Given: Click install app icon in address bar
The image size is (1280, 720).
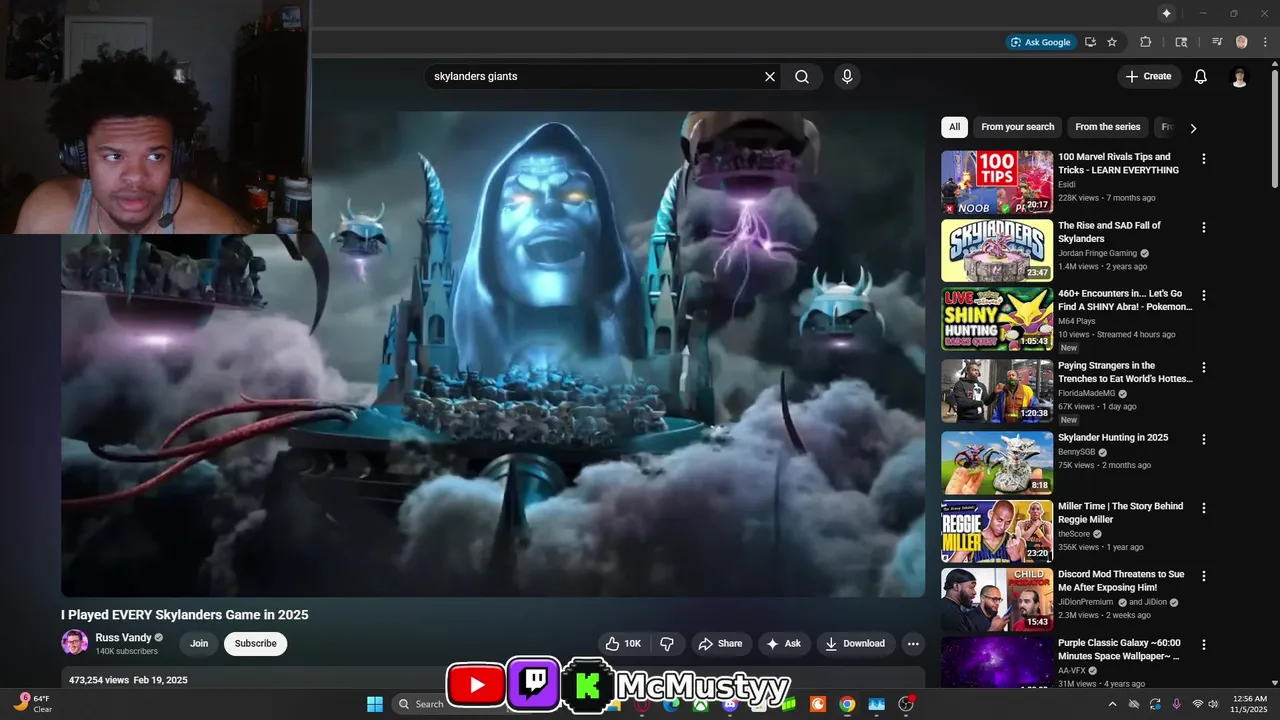Looking at the screenshot, I should [x=1090, y=42].
